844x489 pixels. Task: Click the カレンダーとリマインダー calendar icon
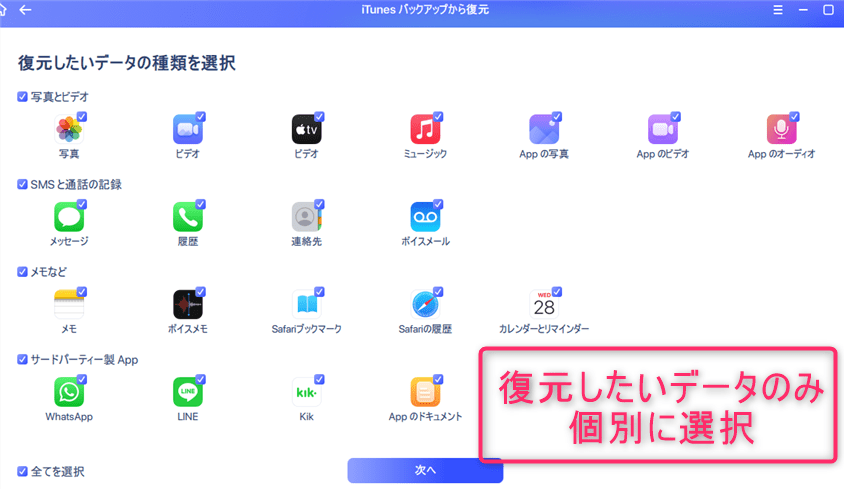click(x=544, y=304)
